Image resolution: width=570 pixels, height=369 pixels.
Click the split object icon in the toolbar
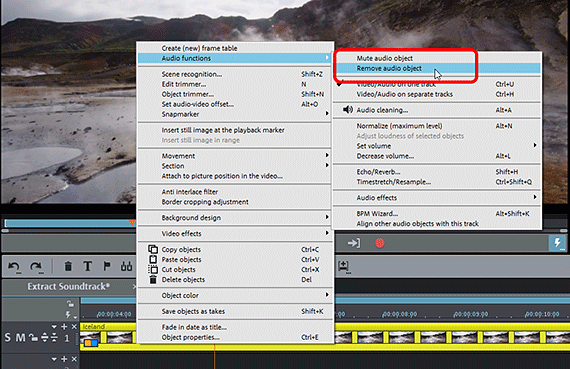click(x=126, y=266)
